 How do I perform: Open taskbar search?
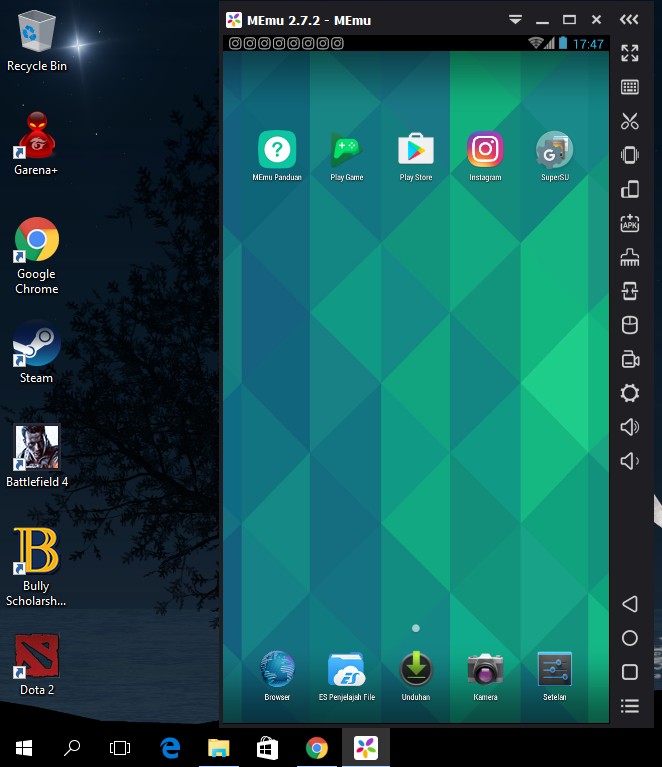[72, 748]
